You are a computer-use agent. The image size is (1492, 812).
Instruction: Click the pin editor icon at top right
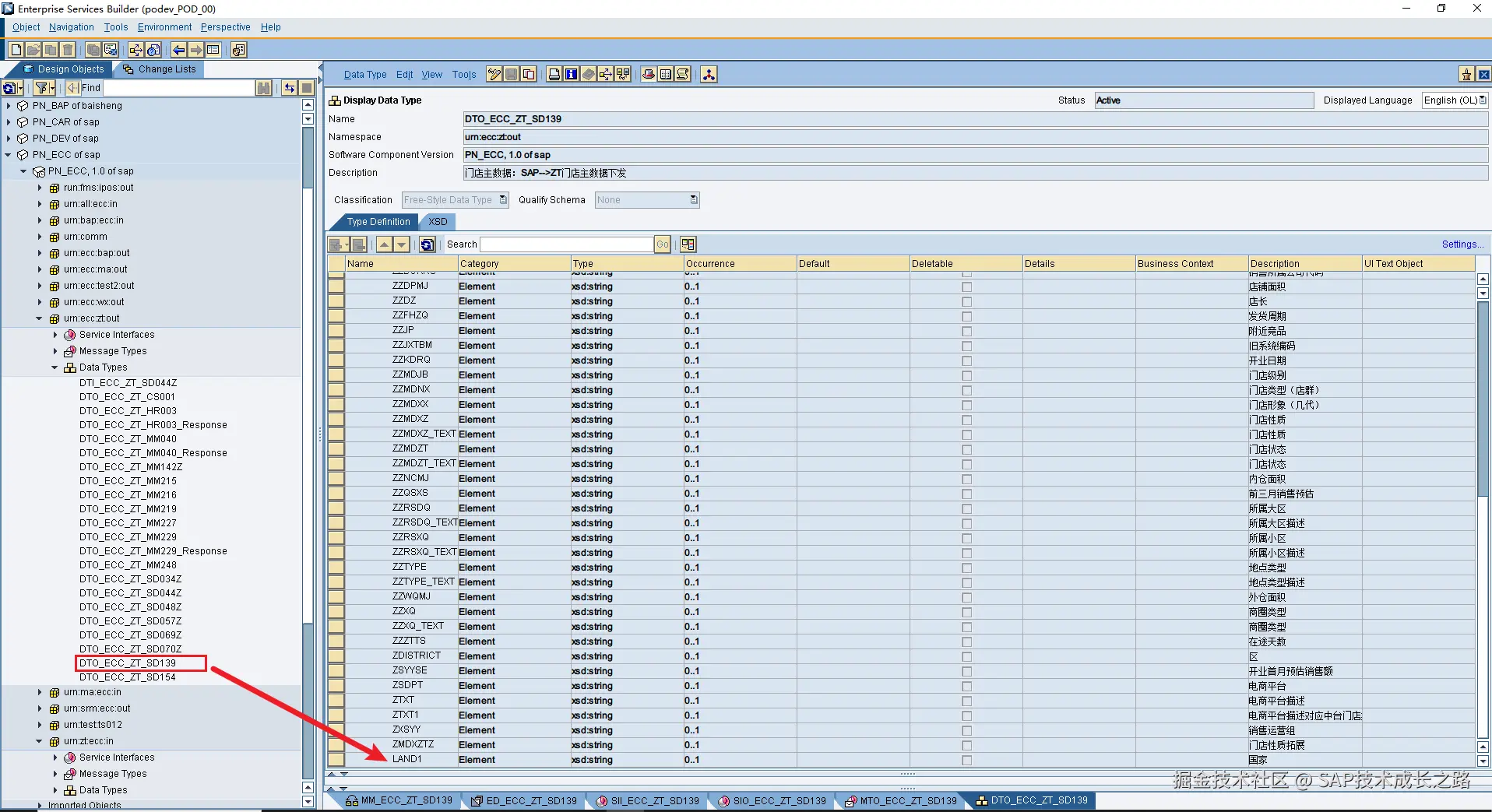point(1466,75)
